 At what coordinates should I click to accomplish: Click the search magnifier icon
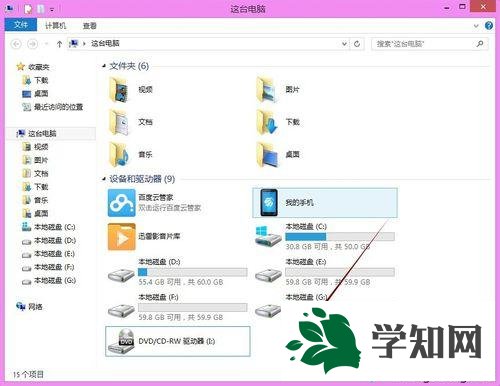[480, 44]
